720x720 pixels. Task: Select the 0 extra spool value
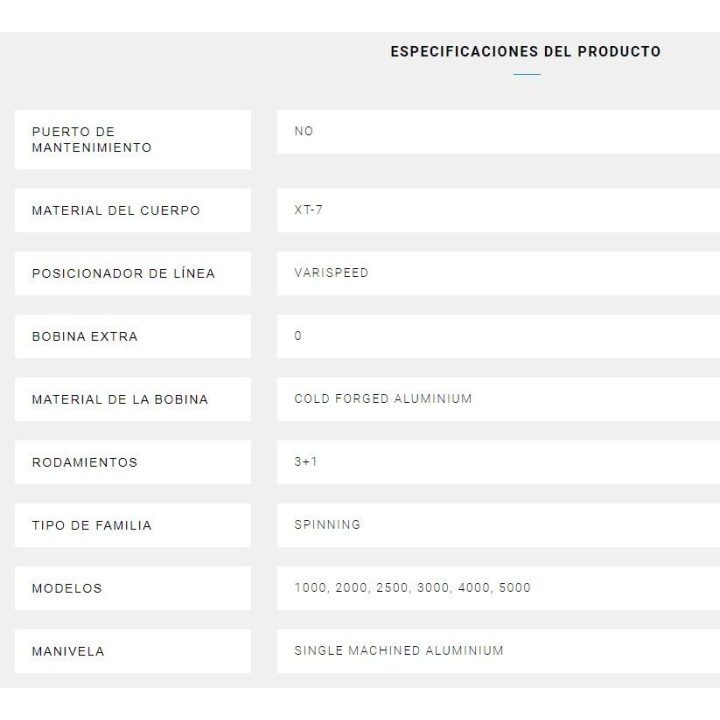298,336
